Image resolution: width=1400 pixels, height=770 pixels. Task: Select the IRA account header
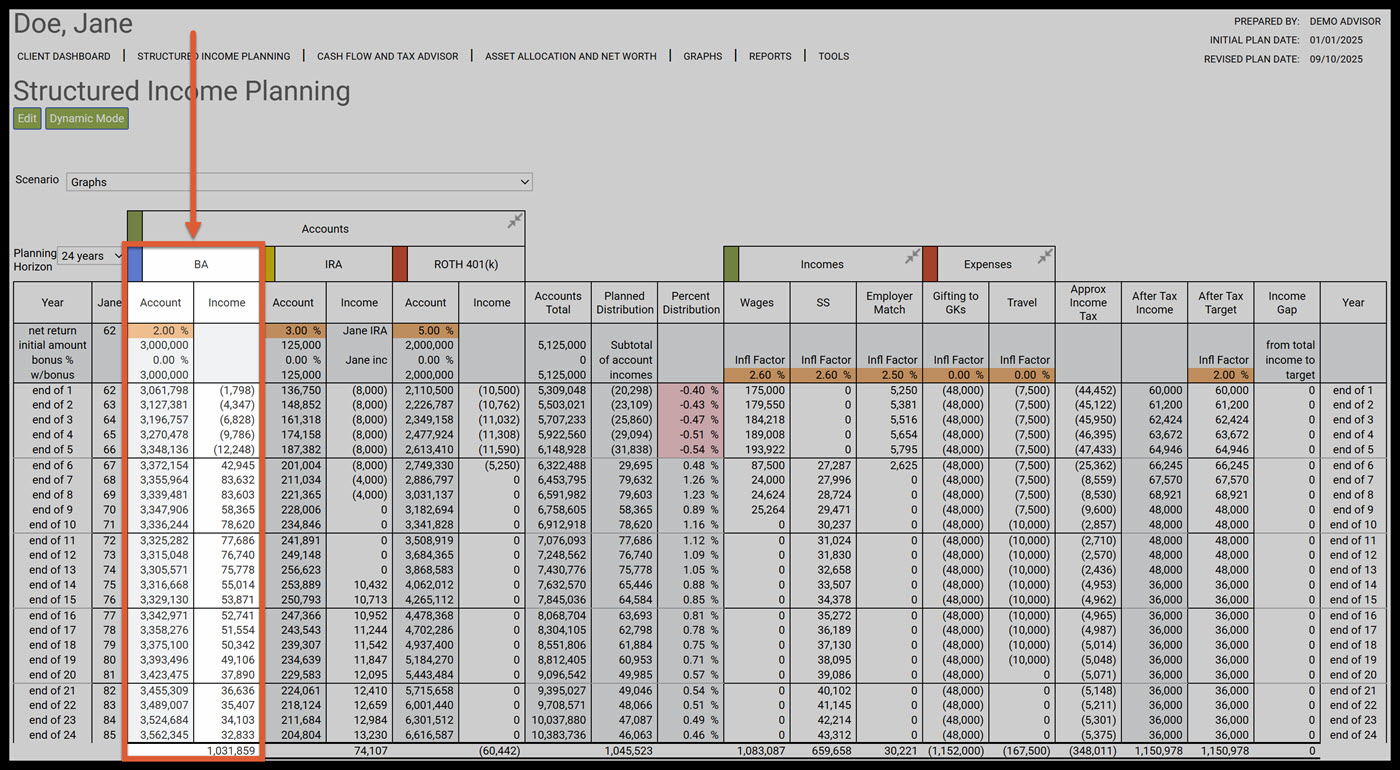(334, 264)
